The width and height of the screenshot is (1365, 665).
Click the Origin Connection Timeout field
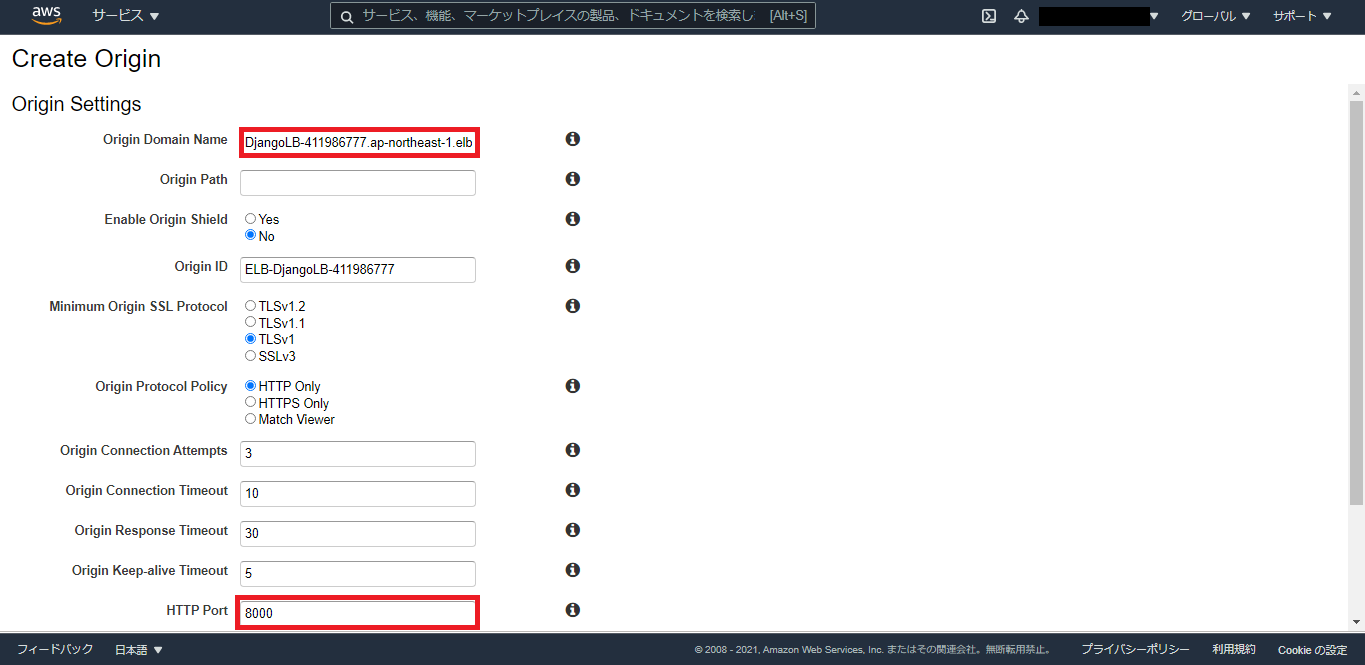[358, 494]
